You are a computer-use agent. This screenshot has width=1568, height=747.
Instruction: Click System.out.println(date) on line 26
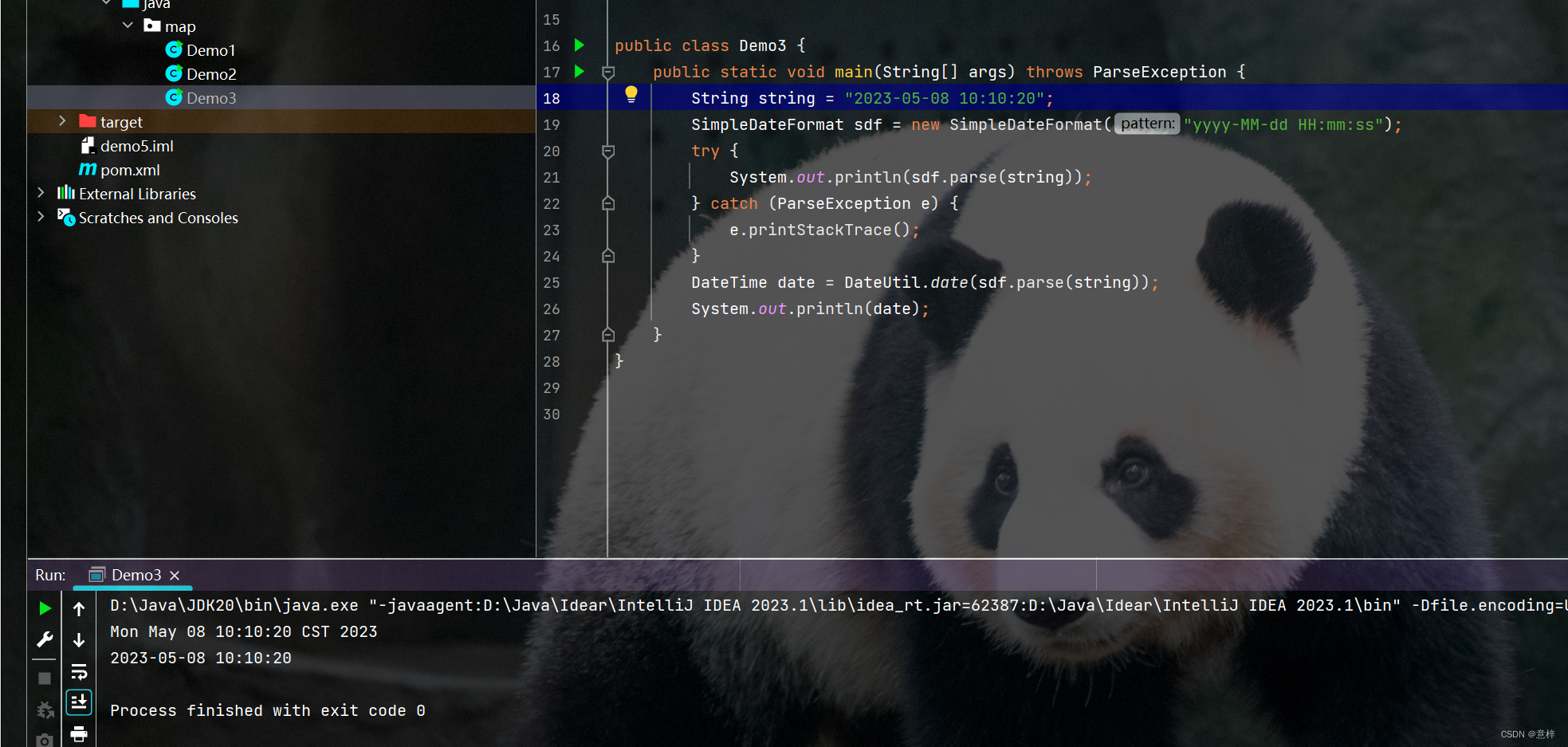[806, 309]
